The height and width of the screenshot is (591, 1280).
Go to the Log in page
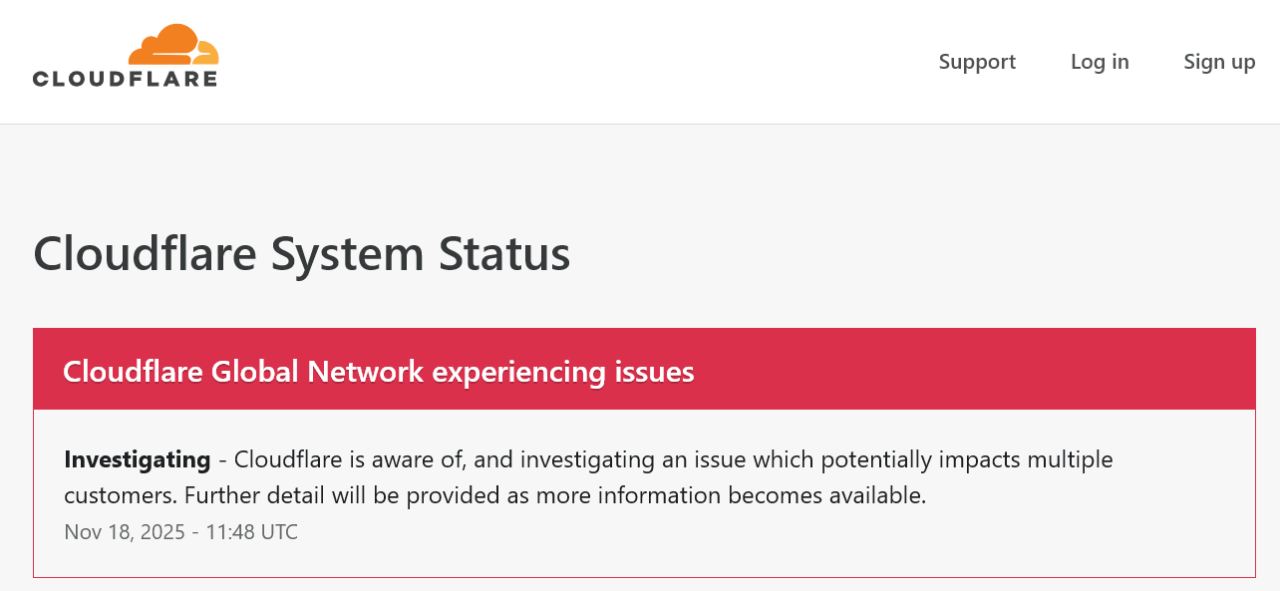tap(1099, 62)
